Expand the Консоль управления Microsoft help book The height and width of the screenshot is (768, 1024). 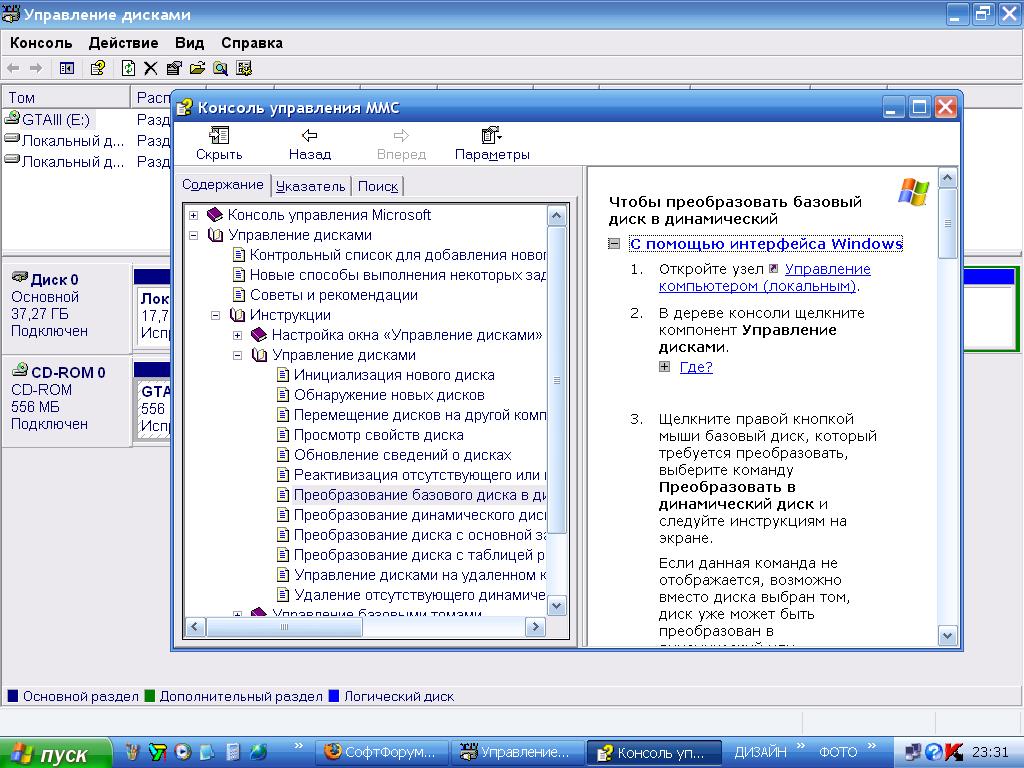pos(193,215)
